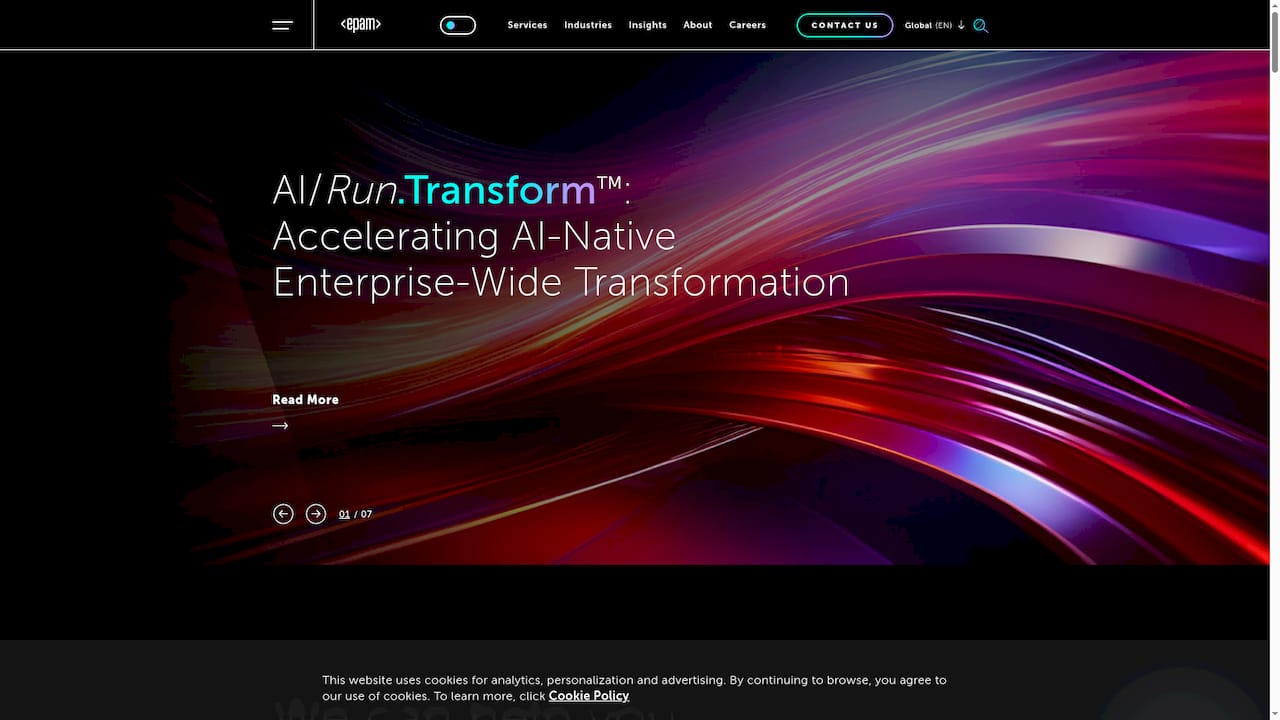Click the language download arrow icon
1280x720 pixels.
961,25
